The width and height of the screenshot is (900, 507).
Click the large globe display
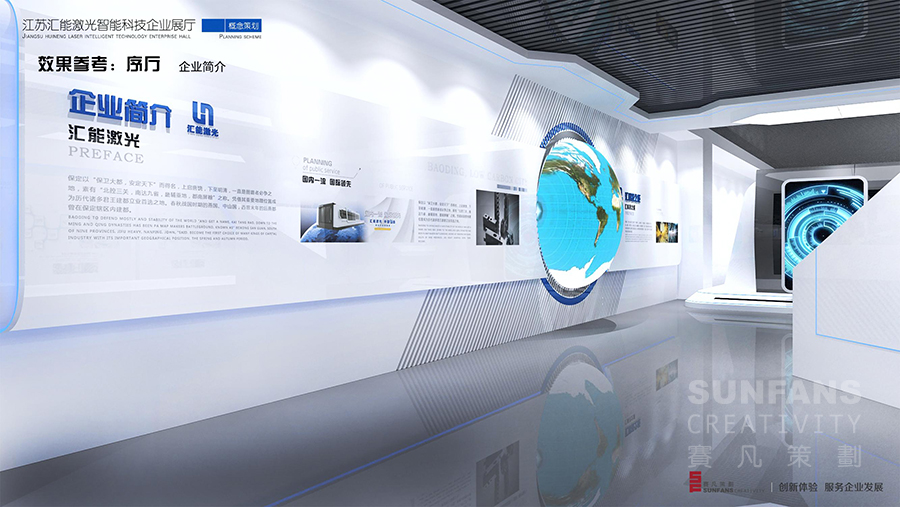click(x=580, y=217)
